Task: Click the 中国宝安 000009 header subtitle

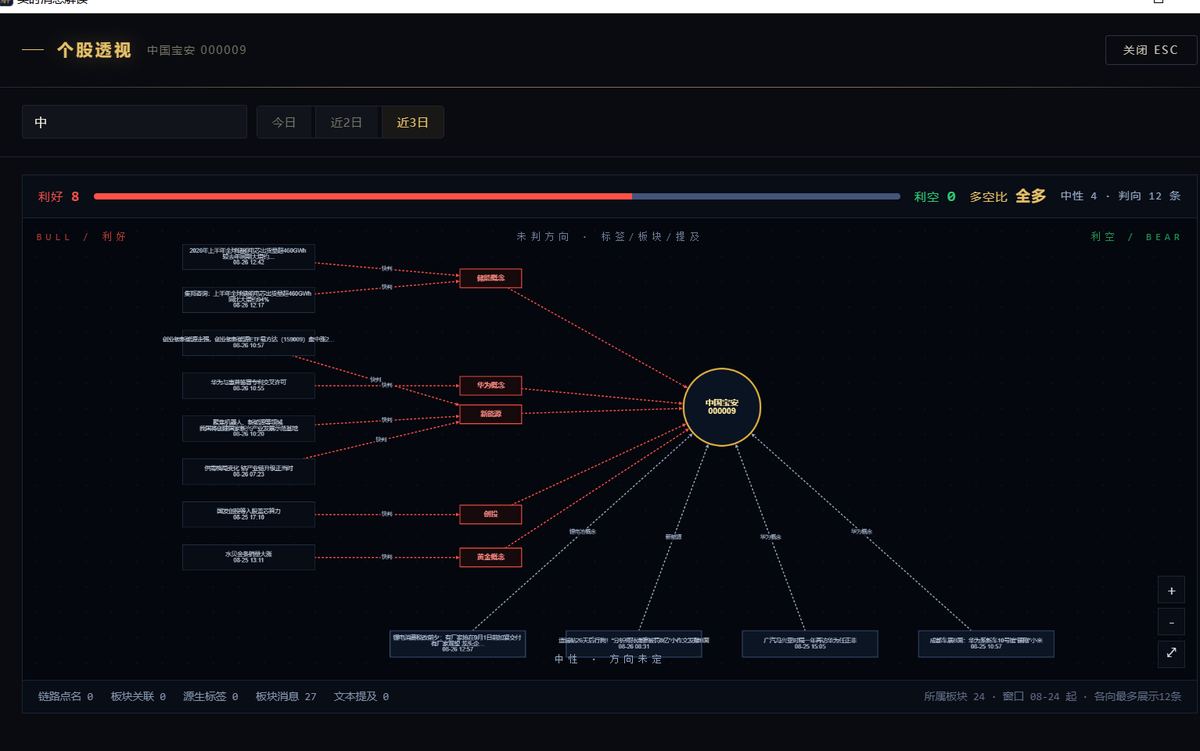Action: (196, 50)
